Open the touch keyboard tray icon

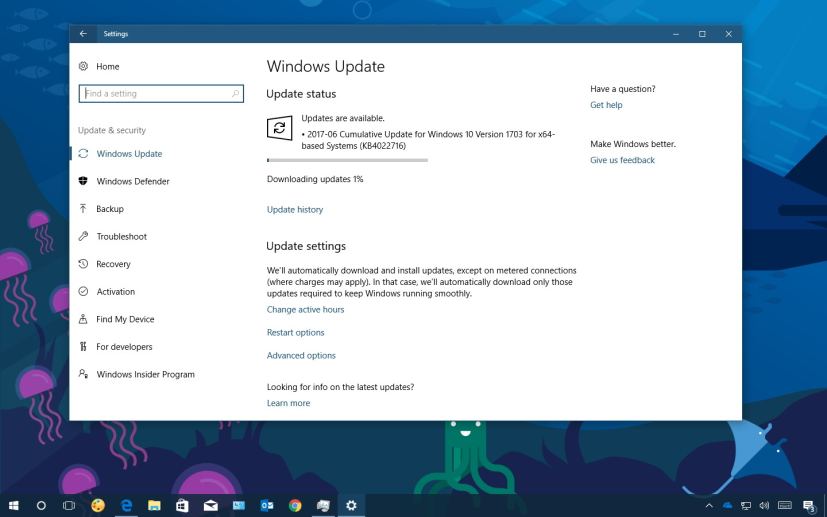tap(785, 505)
